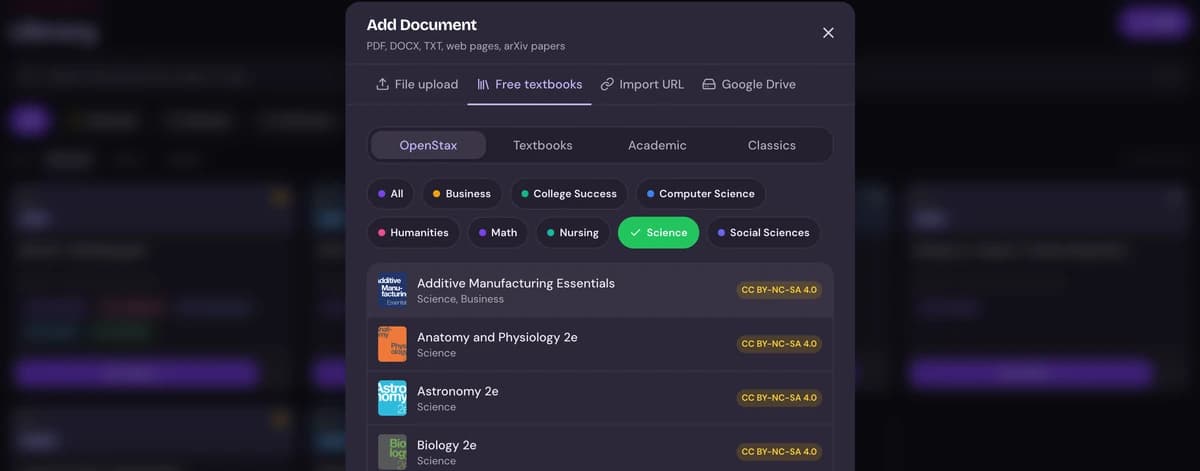This screenshot has height=471, width=1200.
Task: Select the OpenStax source segment
Action: tap(428, 145)
